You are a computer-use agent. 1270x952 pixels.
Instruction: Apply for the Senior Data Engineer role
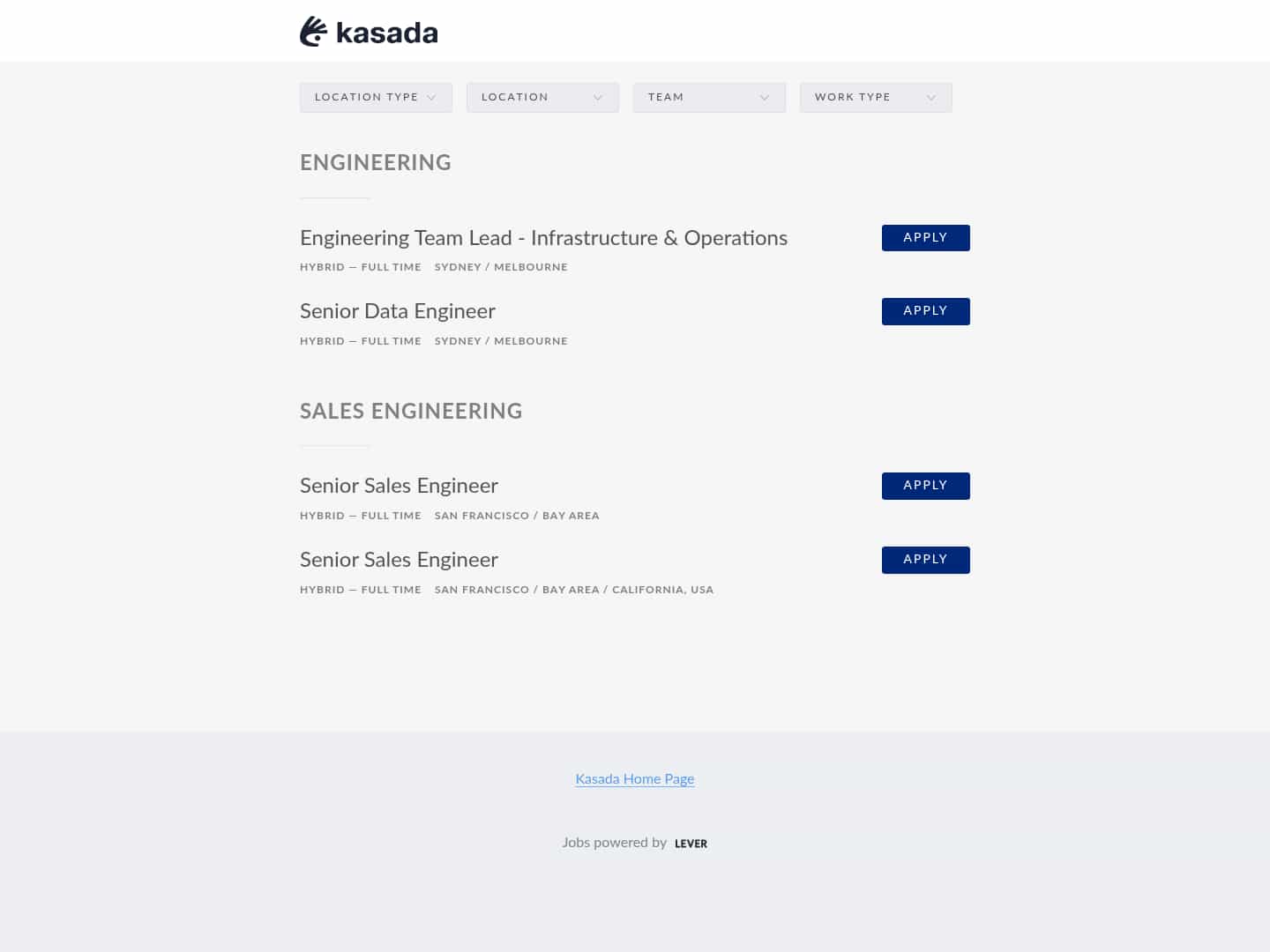925,311
